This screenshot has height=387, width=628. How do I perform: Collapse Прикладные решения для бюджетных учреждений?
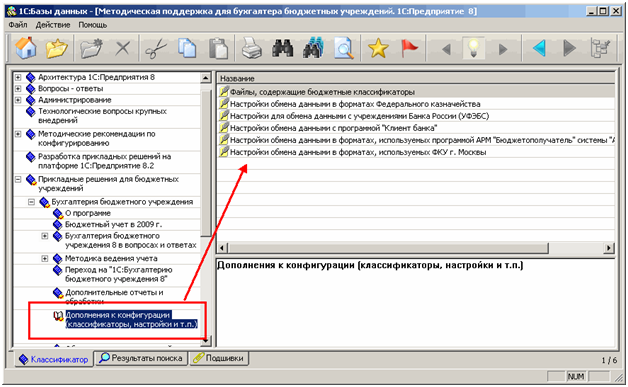point(18,179)
